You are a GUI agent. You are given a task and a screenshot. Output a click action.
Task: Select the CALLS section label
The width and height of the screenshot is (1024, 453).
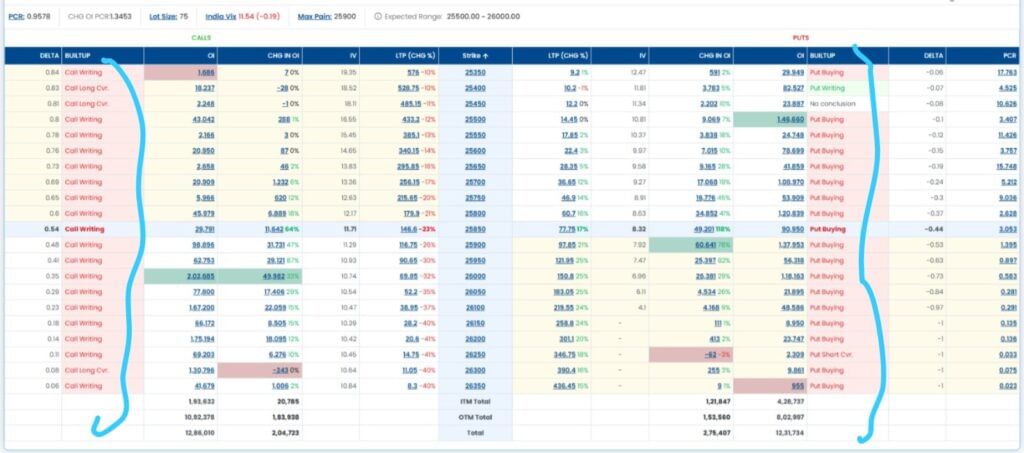[x=203, y=38]
